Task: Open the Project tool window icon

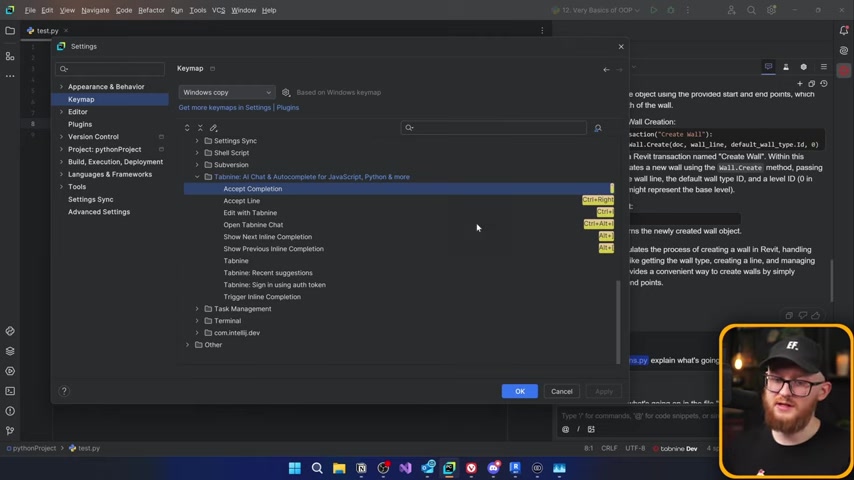Action: pos(10,31)
